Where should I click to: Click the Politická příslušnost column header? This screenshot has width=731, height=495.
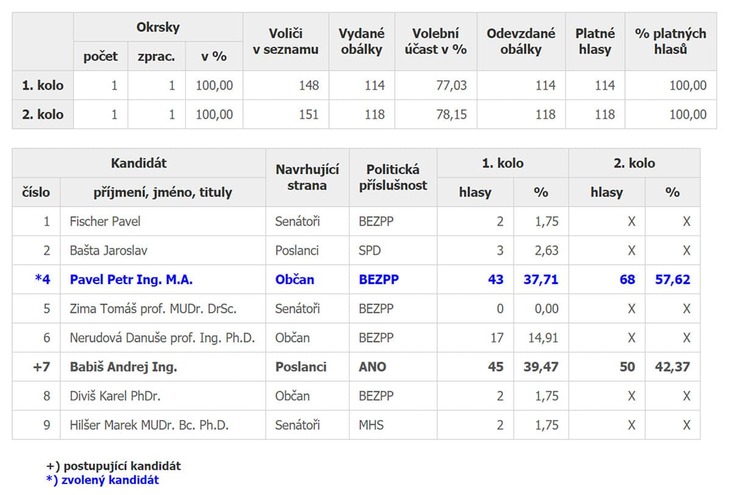(x=393, y=178)
